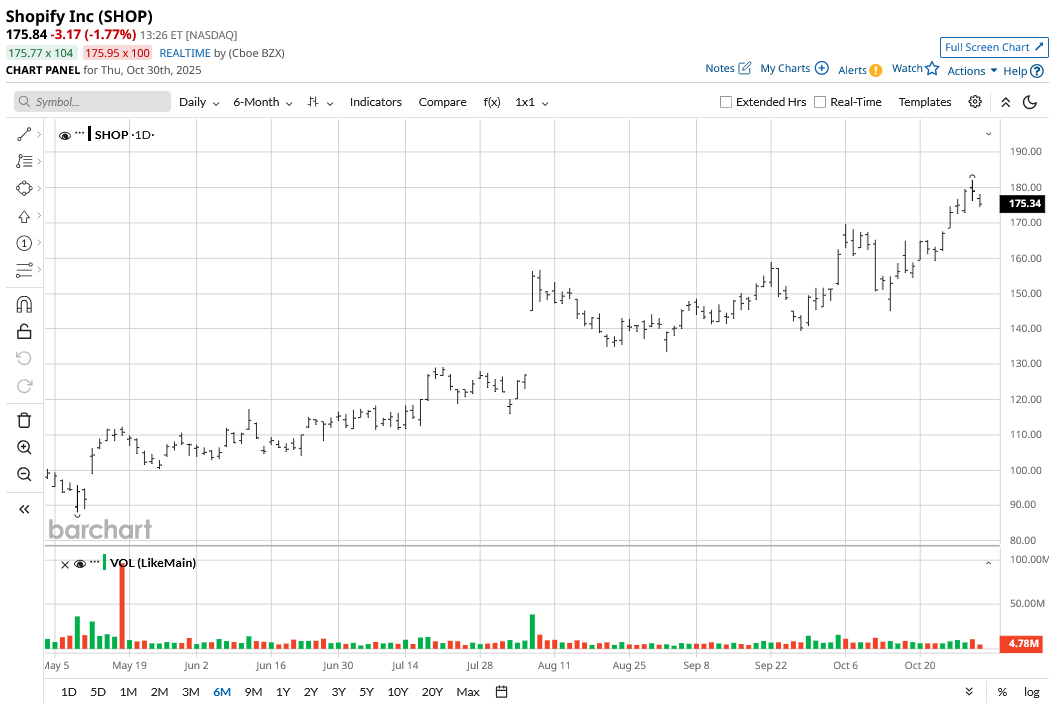Select the 3M time range
Screen dimensions: 1050x703
191,692
